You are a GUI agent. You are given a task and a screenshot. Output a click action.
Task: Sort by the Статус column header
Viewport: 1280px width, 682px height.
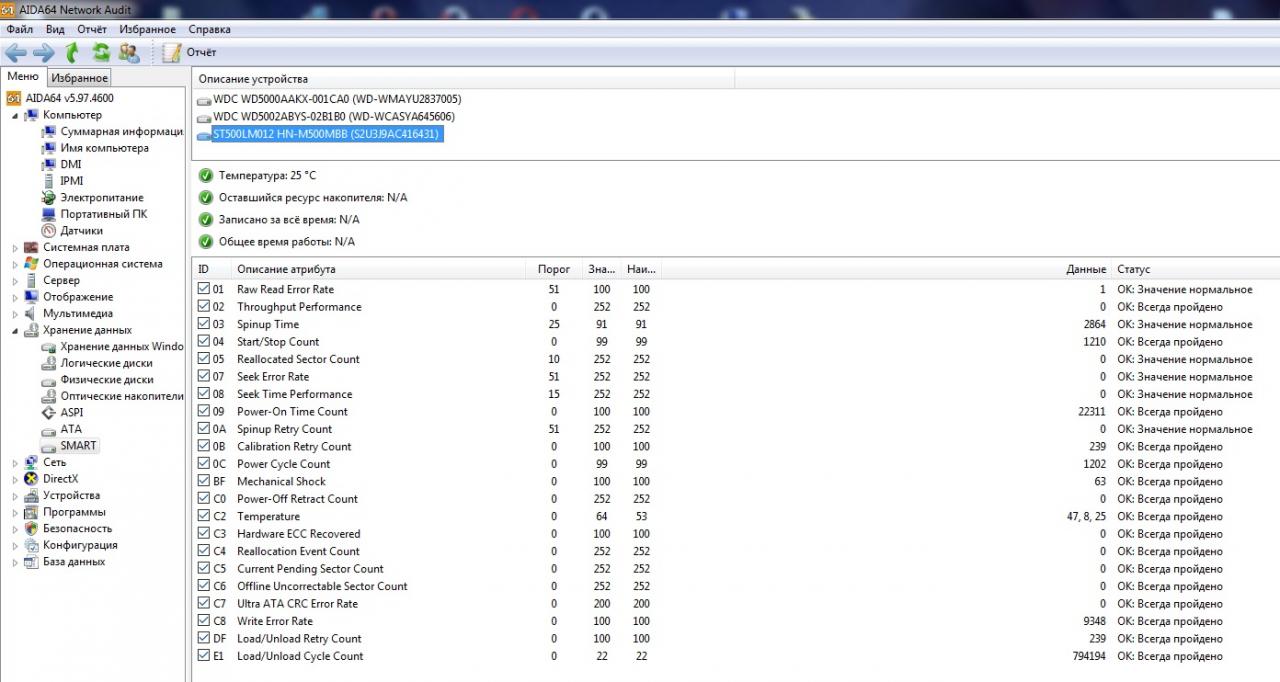click(1195, 269)
